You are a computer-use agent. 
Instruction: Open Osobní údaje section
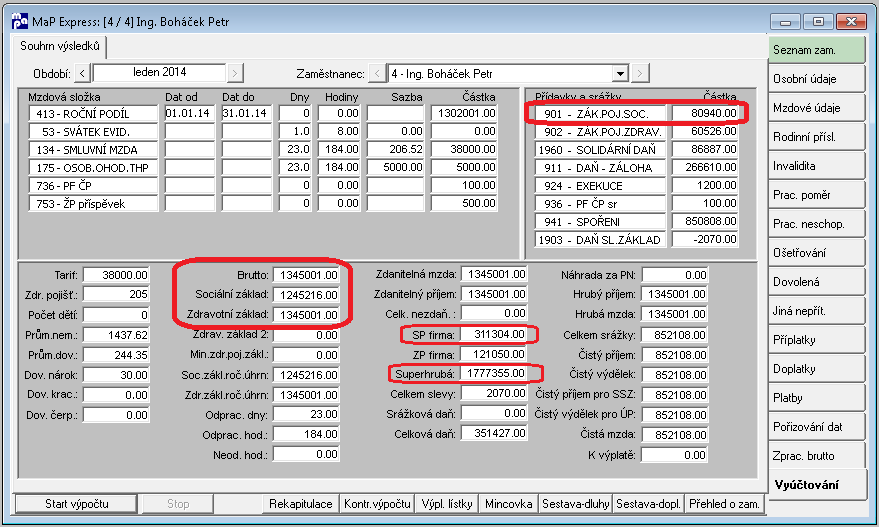[x=817, y=79]
